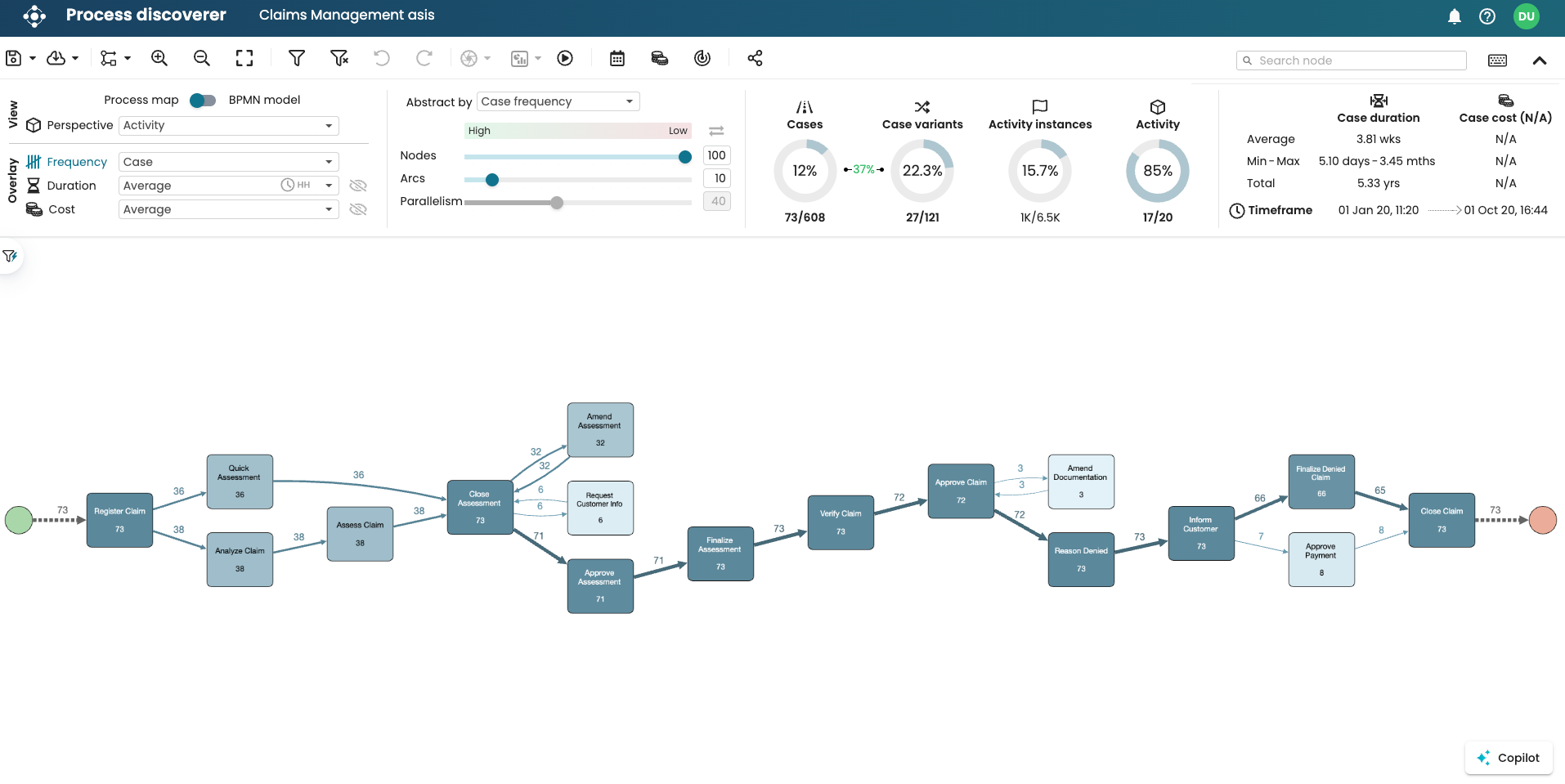This screenshot has width=1565, height=784.
Task: Click the DU user avatar
Action: (1526, 16)
